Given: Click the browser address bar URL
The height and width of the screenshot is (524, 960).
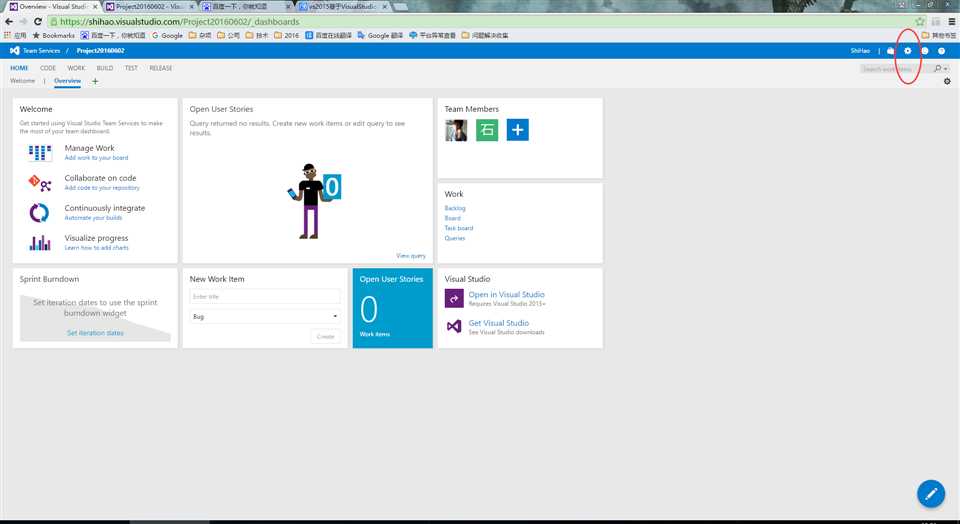Looking at the screenshot, I should click(179, 21).
